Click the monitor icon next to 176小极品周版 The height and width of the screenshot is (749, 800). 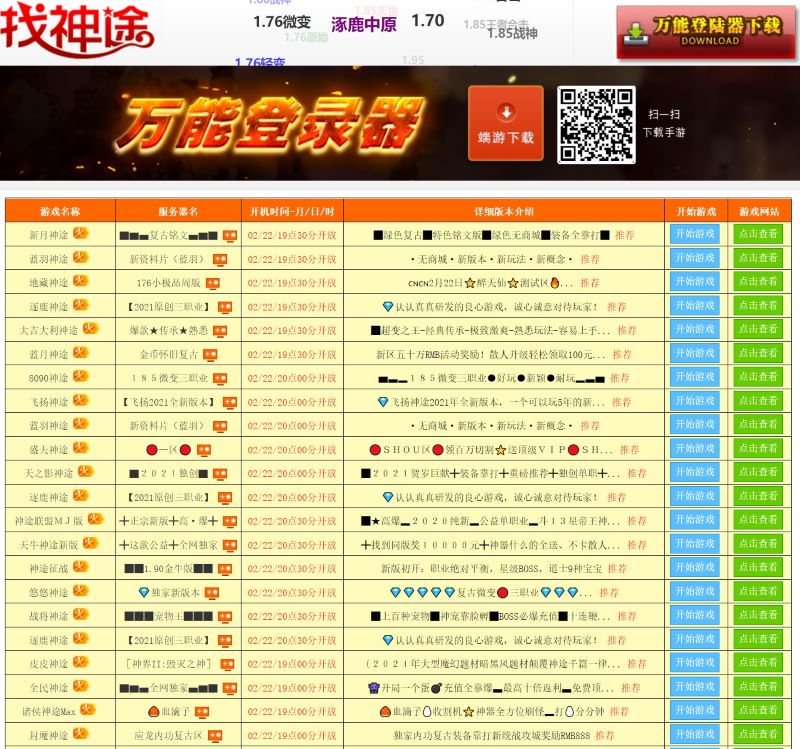(x=213, y=283)
